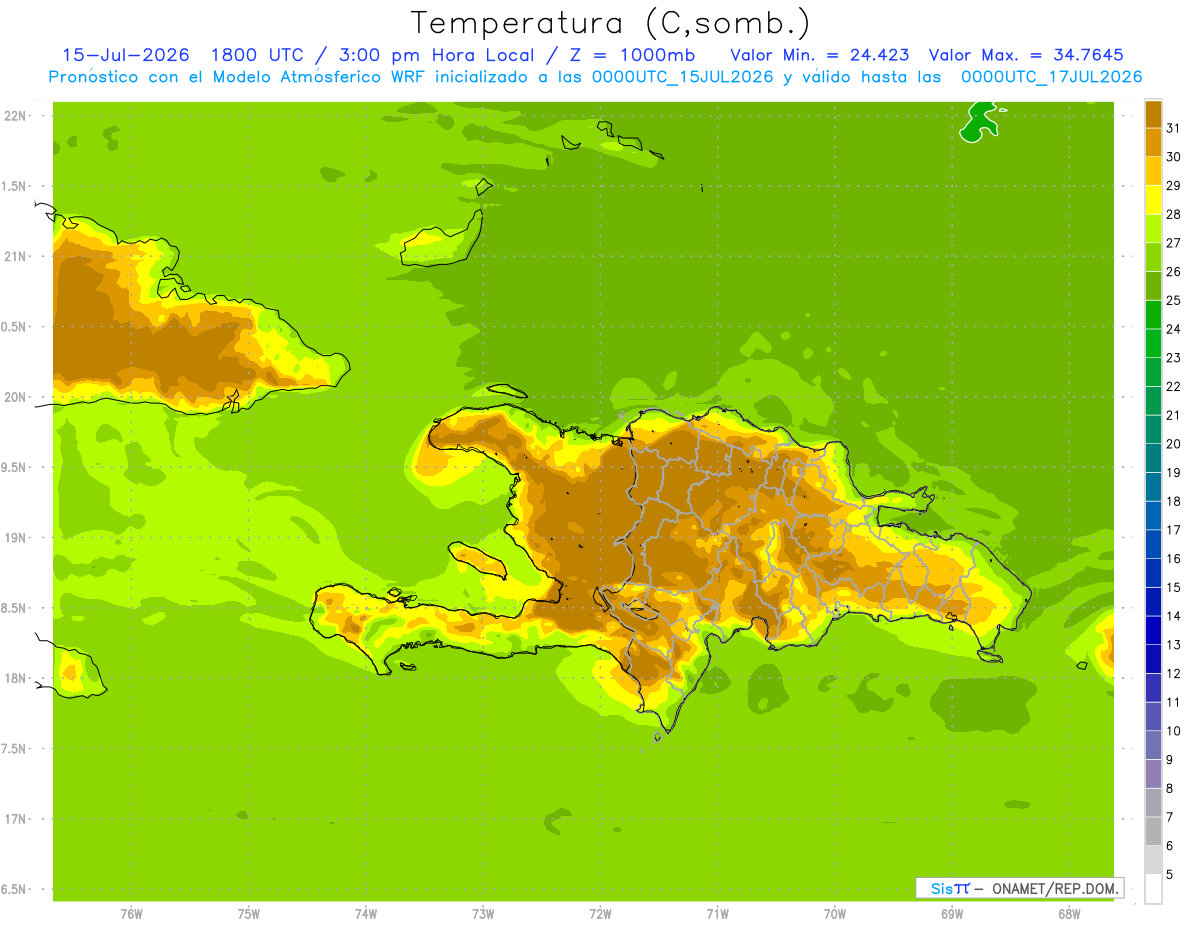
Task: Select the '0000UTC_15JUL2026' initialization time
Action: [x=682, y=77]
